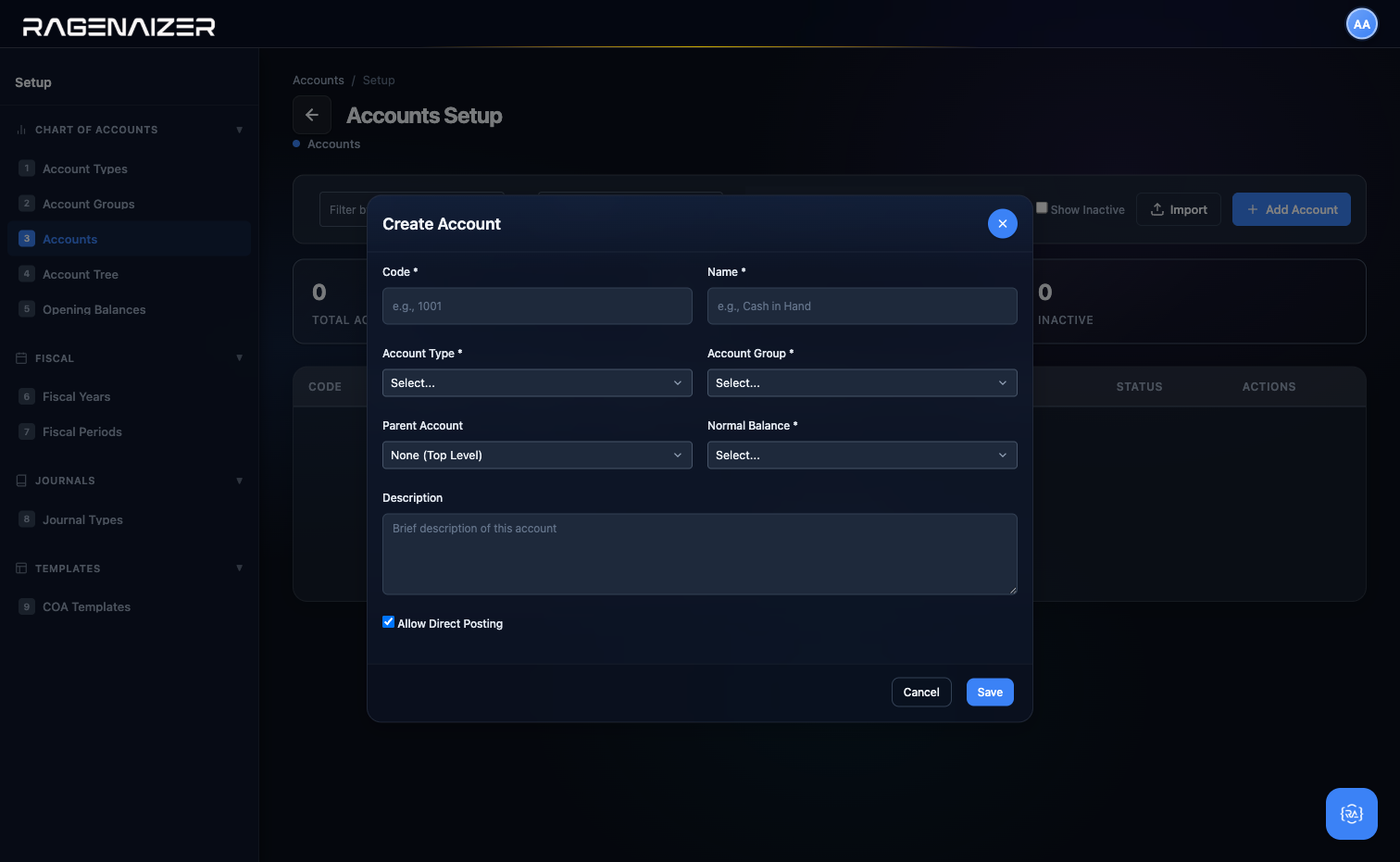Viewport: 1400px width, 862px height.
Task: Click the Add Account button
Action: click(x=1292, y=209)
